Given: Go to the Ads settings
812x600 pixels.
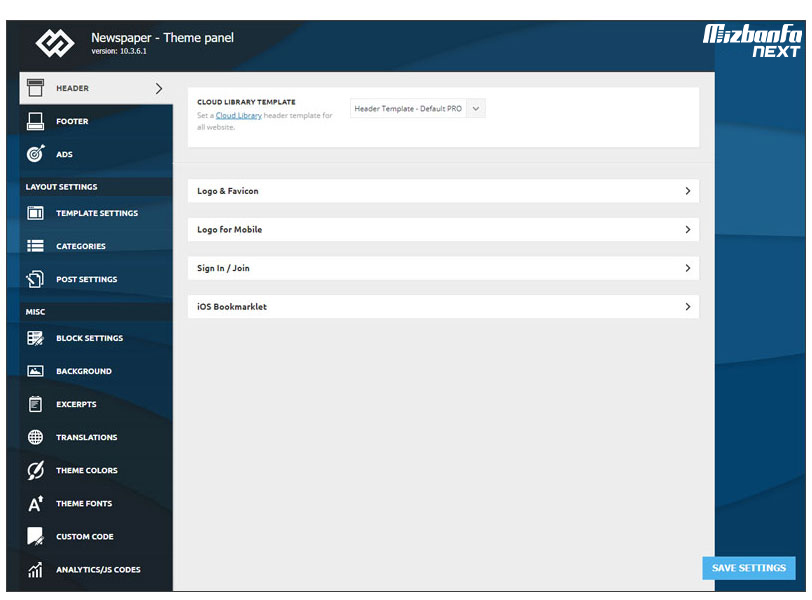Looking at the screenshot, I should click(x=96, y=154).
